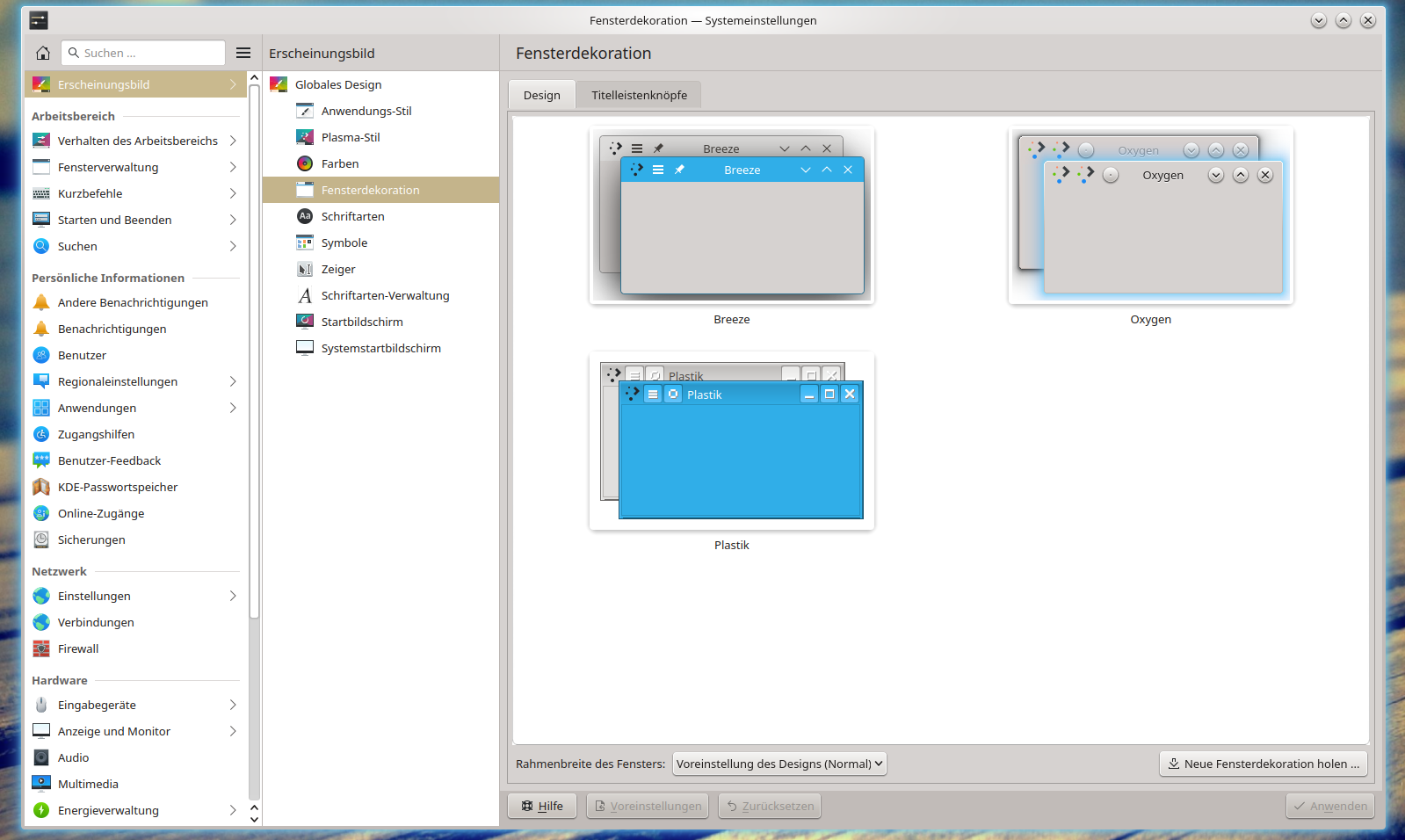The width and height of the screenshot is (1405, 840).
Task: Open the Sicherungen backup icon
Action: [41, 539]
